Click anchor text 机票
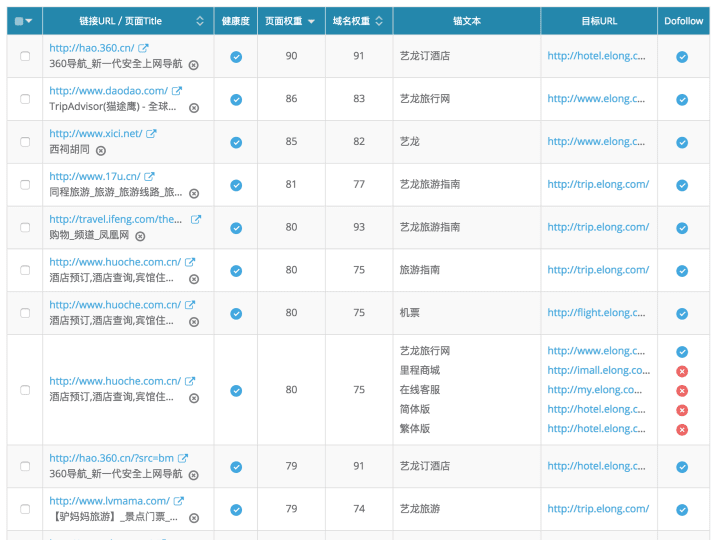 pyautogui.click(x=410, y=313)
